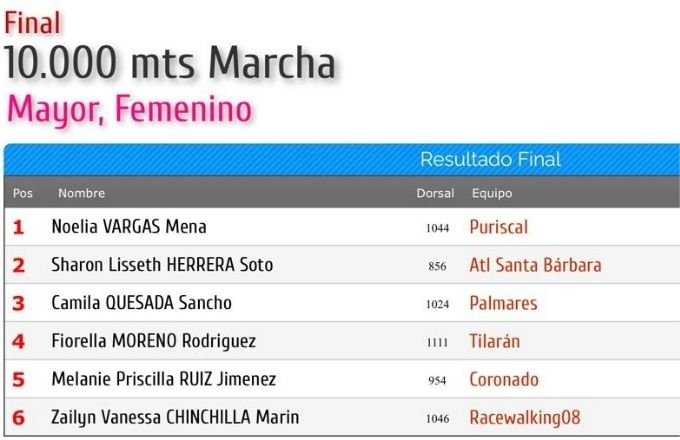Click the Coronado team link
680x440 pixels.
coord(504,379)
